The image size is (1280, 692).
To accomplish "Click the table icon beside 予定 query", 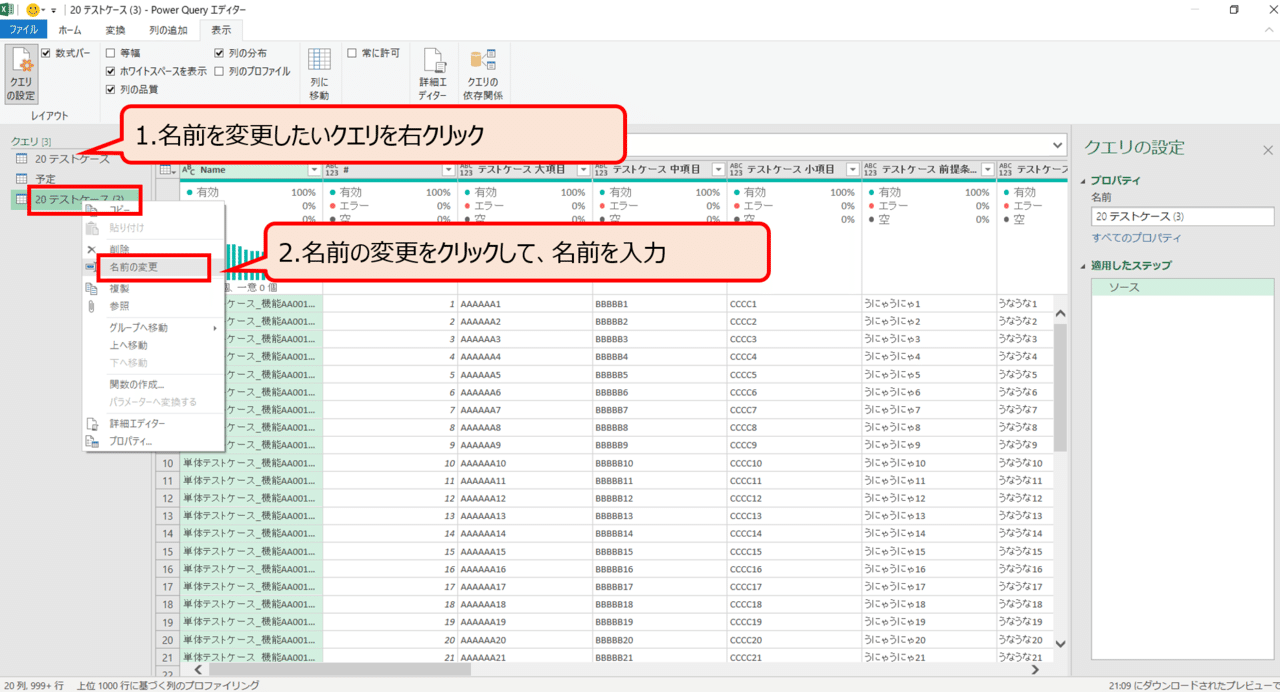I will (21, 179).
